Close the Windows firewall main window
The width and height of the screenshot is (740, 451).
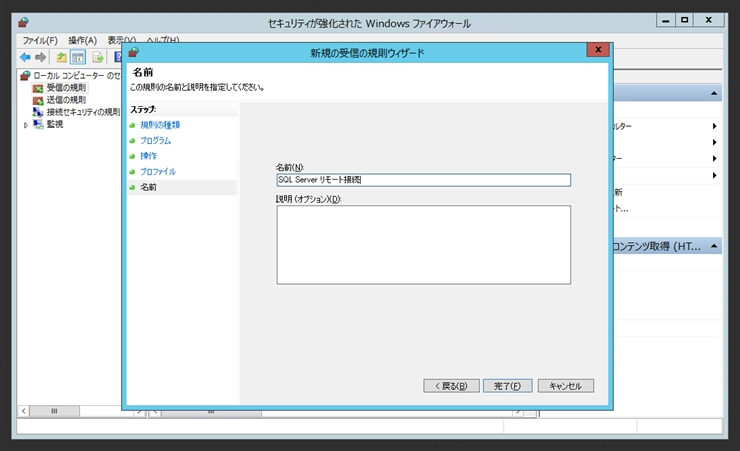tap(708, 20)
